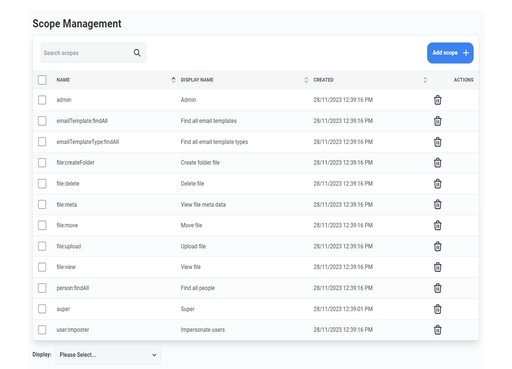
Task: Click the CREATED column header
Action: (x=323, y=80)
